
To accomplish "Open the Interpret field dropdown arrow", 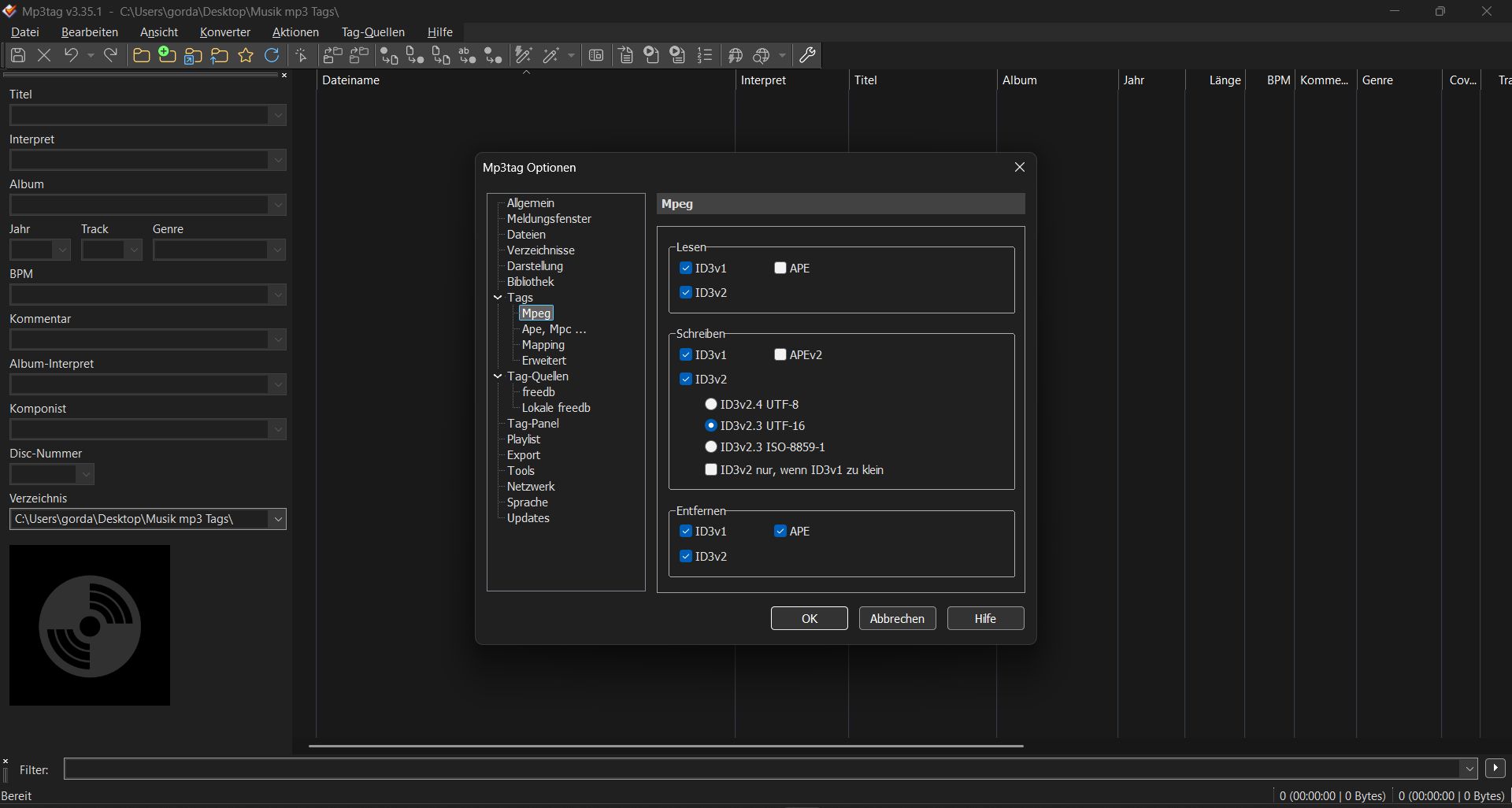I will [277, 161].
